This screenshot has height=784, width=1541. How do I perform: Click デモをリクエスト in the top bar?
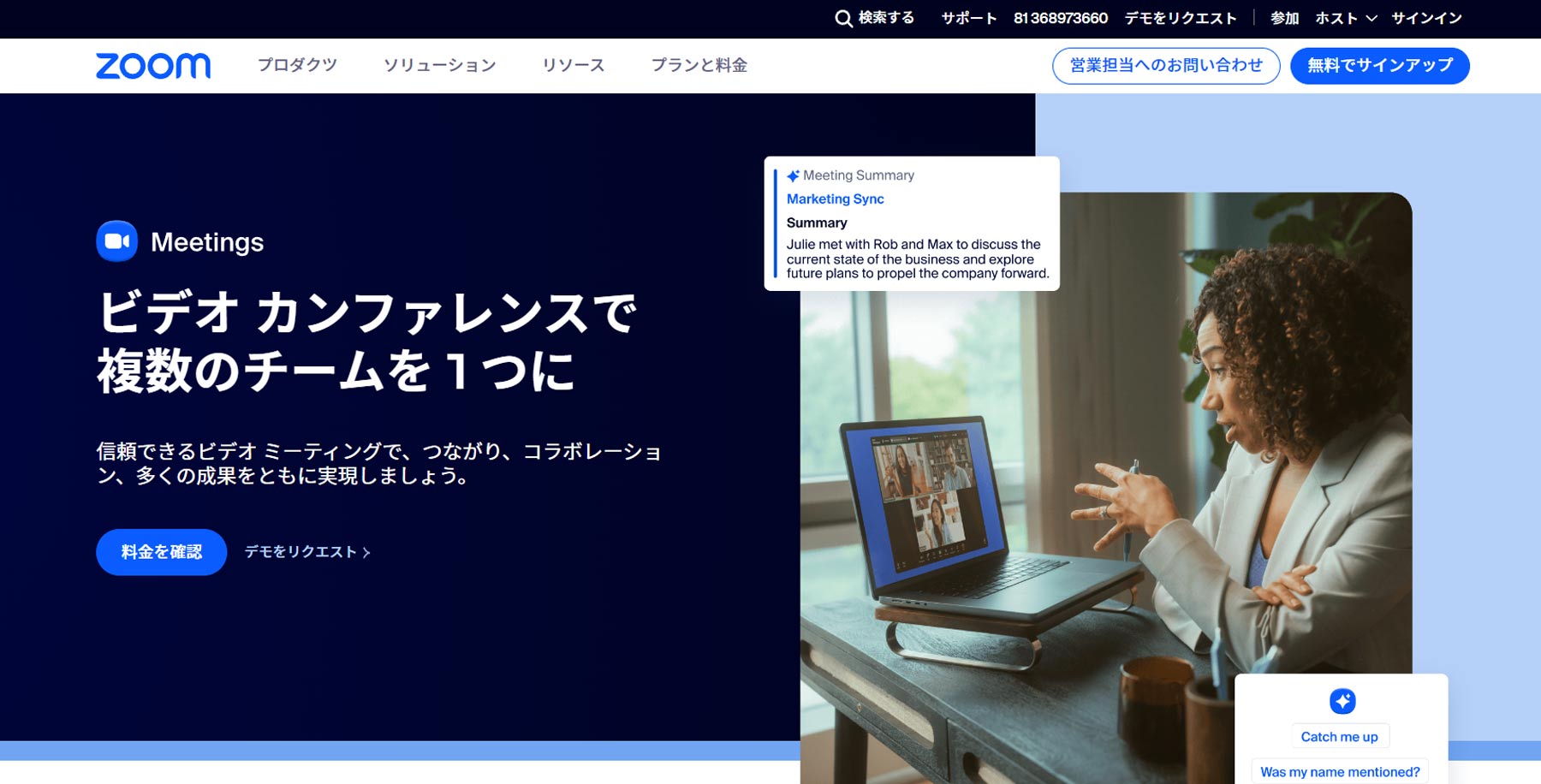(1181, 18)
